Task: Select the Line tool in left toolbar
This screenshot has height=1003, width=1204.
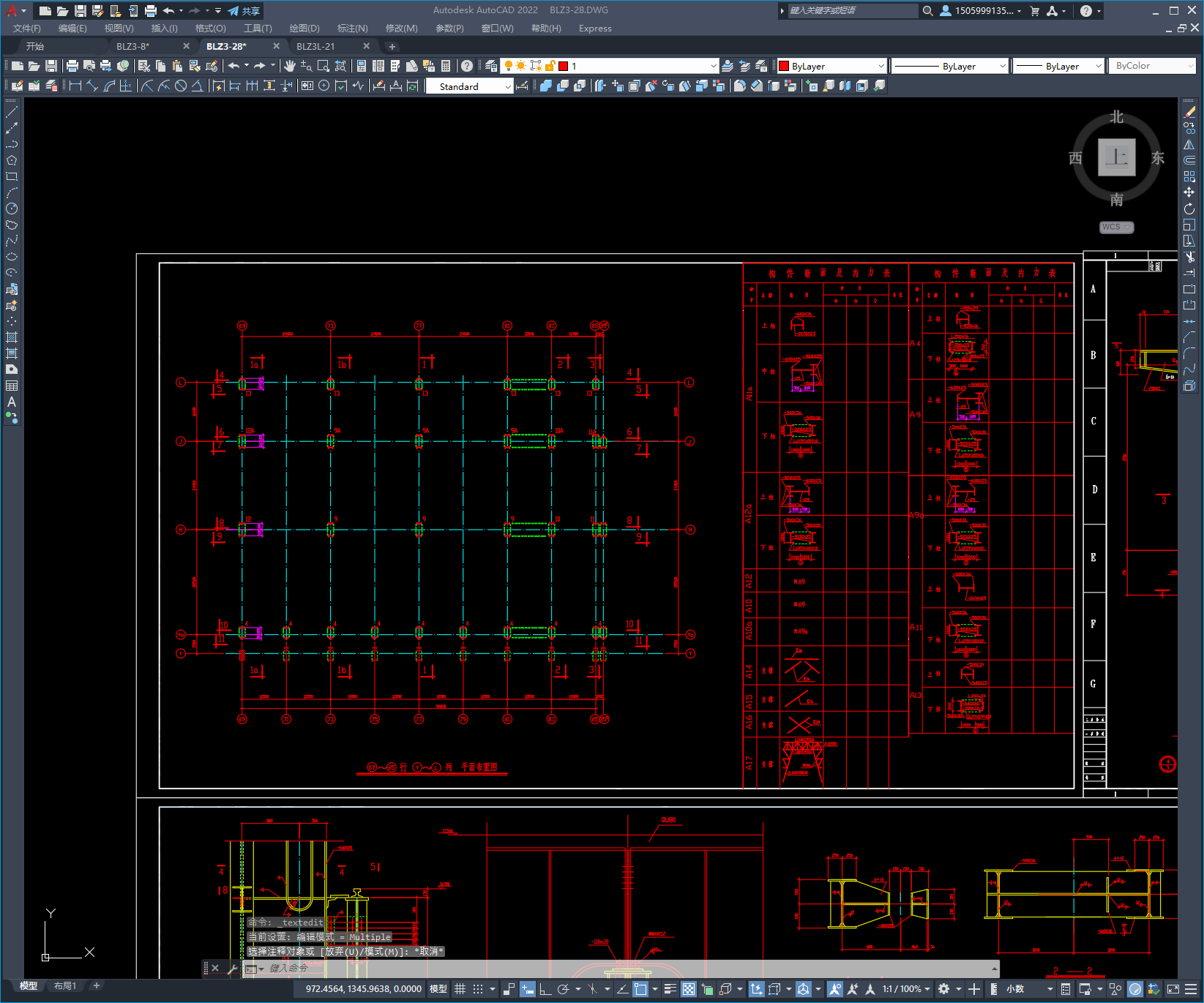Action: coord(12,112)
